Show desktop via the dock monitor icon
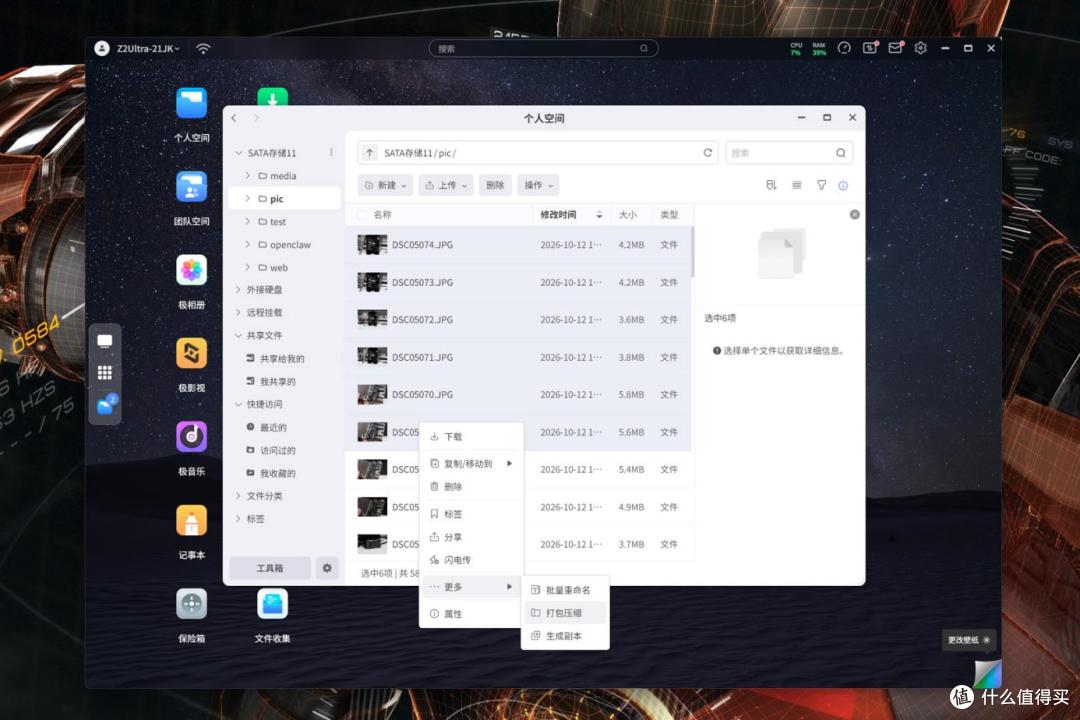Screen dimensions: 1080x720 pyautogui.click(x=105, y=341)
